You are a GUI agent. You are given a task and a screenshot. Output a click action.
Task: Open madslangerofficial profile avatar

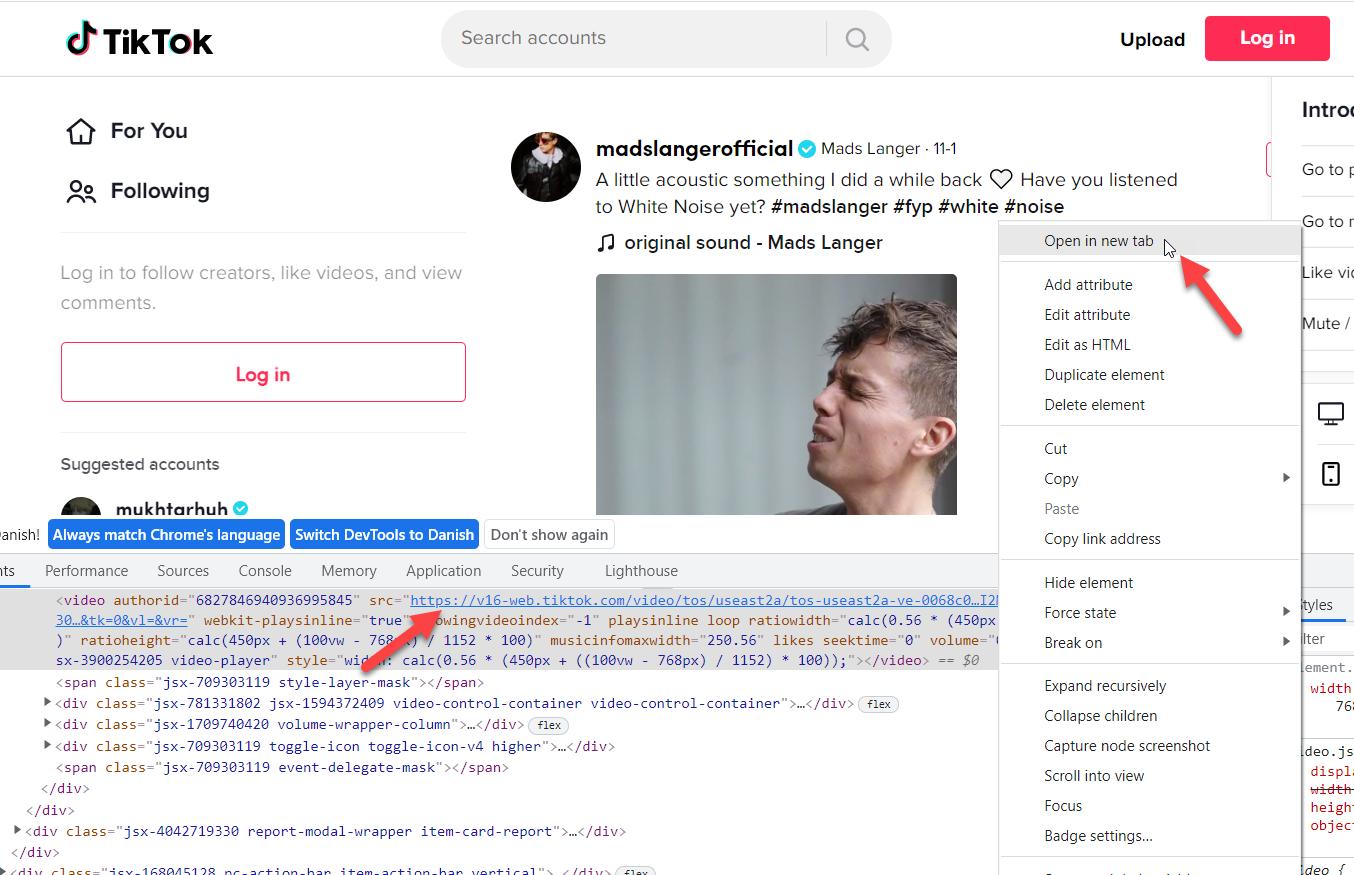[546, 167]
